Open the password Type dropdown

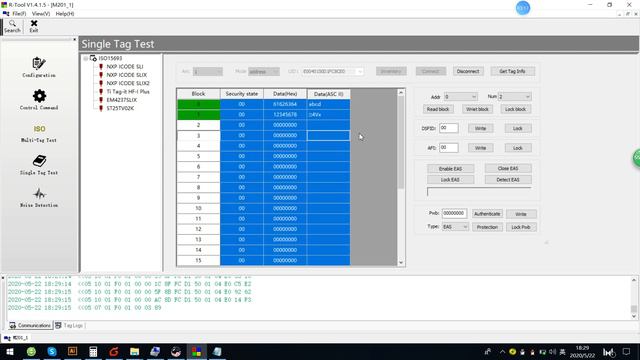coord(455,227)
